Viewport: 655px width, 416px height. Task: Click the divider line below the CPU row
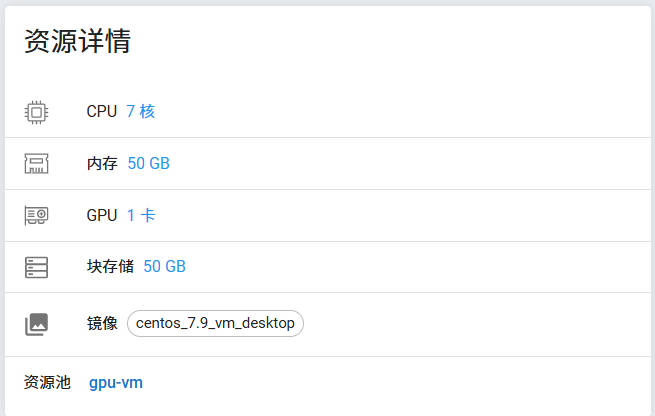pos(328,138)
